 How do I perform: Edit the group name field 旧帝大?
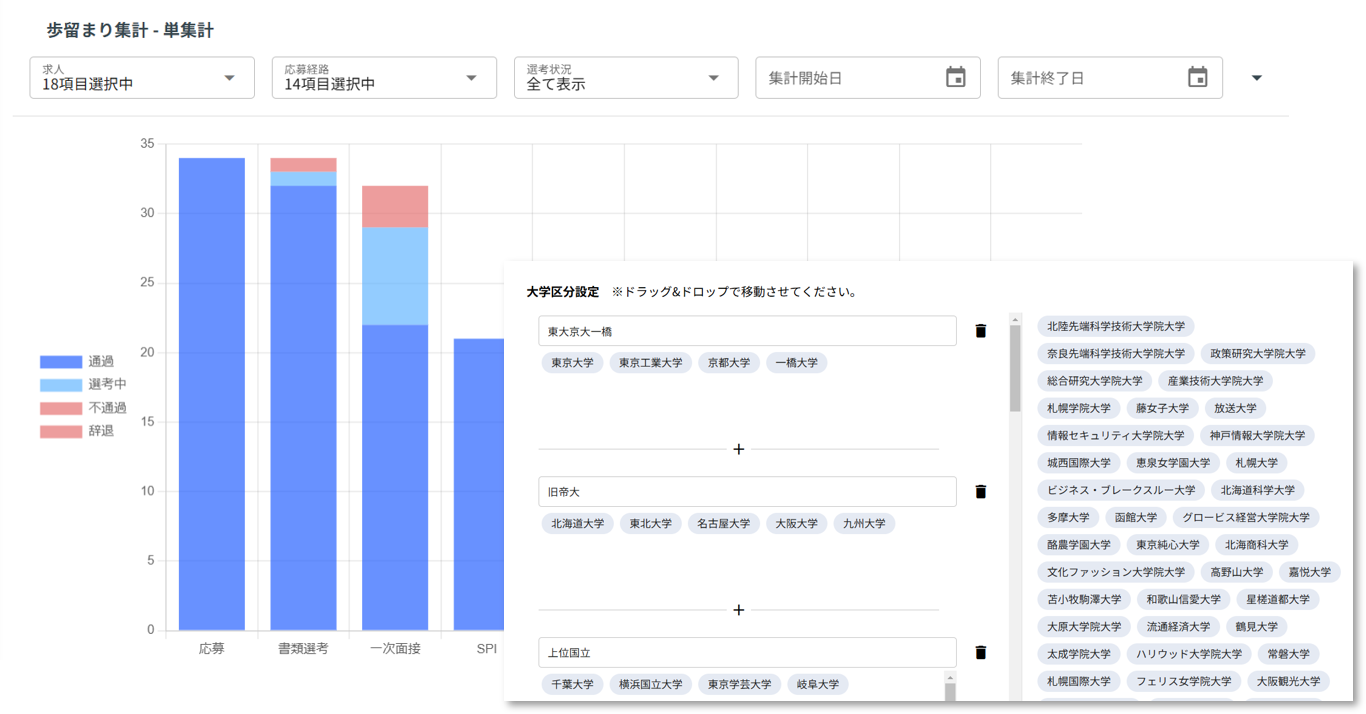click(747, 492)
